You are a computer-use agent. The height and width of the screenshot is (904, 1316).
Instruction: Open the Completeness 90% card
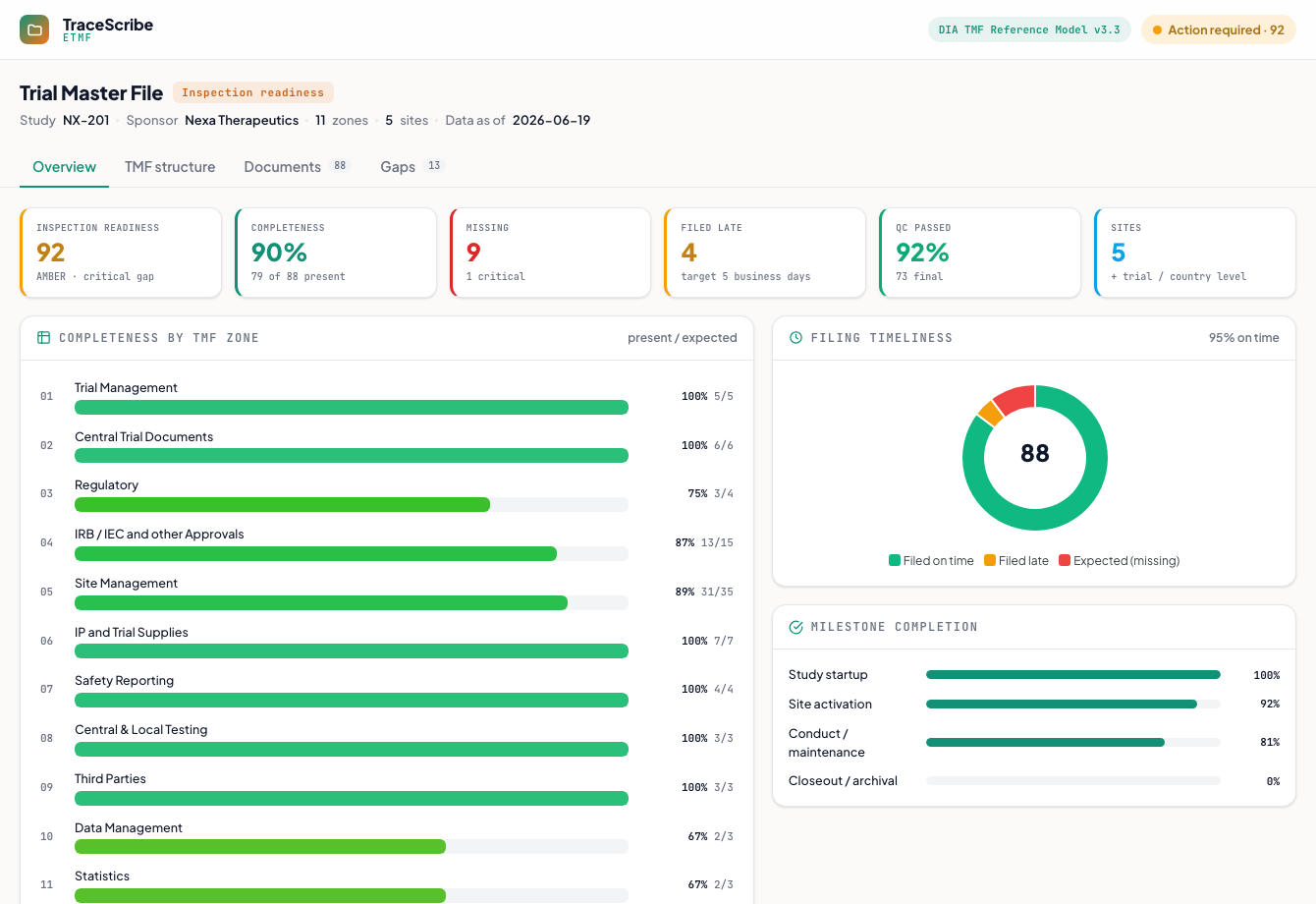[336, 253]
